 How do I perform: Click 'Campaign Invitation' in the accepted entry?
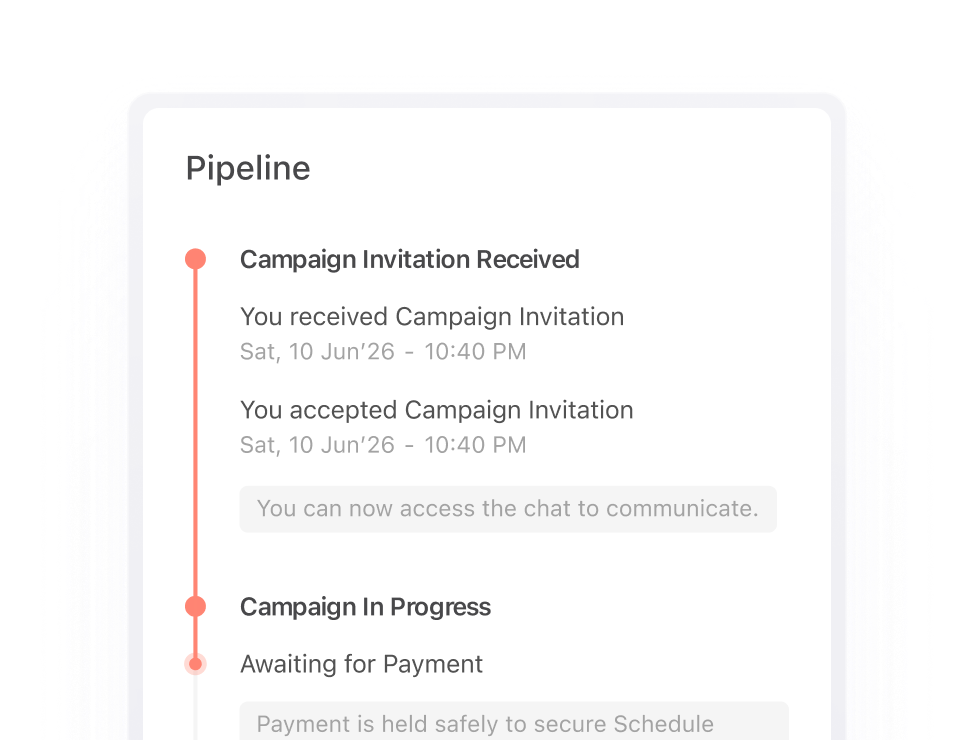point(519,410)
